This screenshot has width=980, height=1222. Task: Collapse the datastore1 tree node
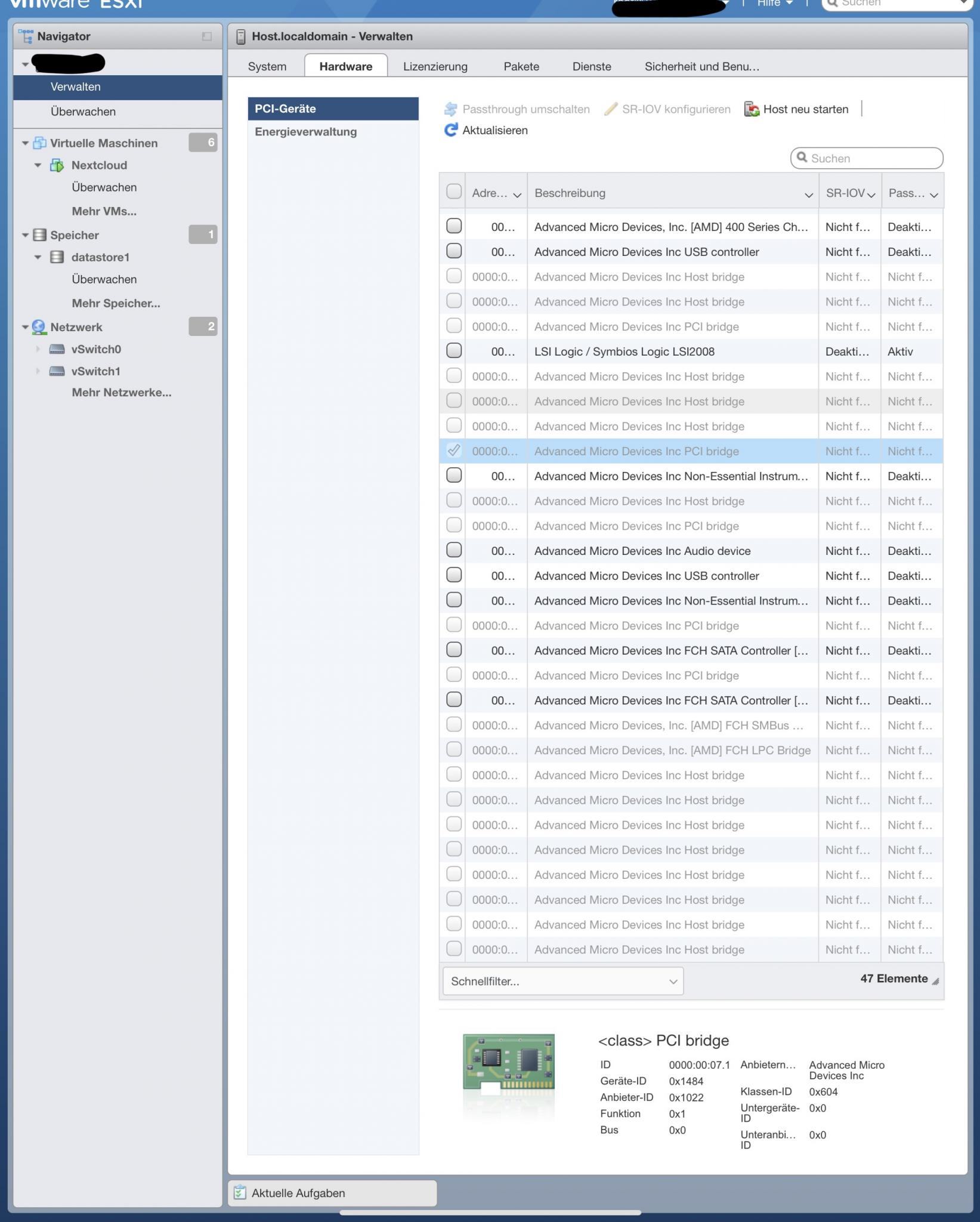coord(38,257)
